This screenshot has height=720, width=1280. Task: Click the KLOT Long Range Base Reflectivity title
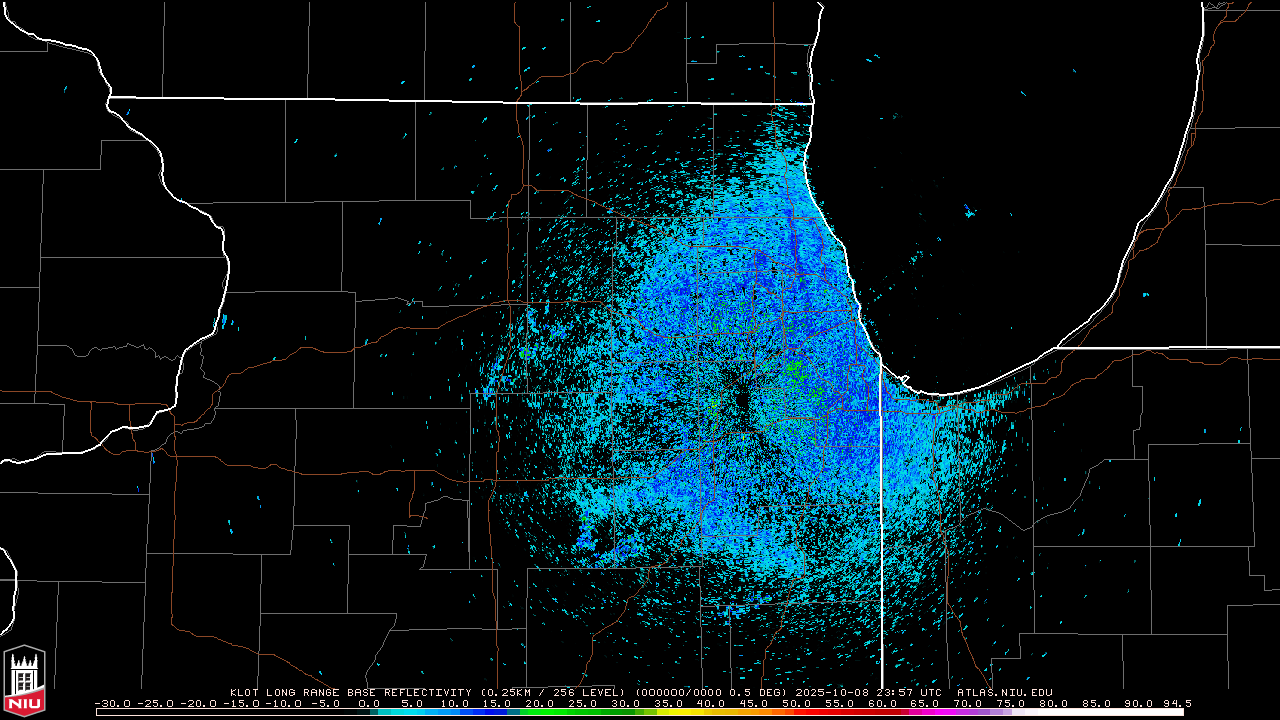350,692
